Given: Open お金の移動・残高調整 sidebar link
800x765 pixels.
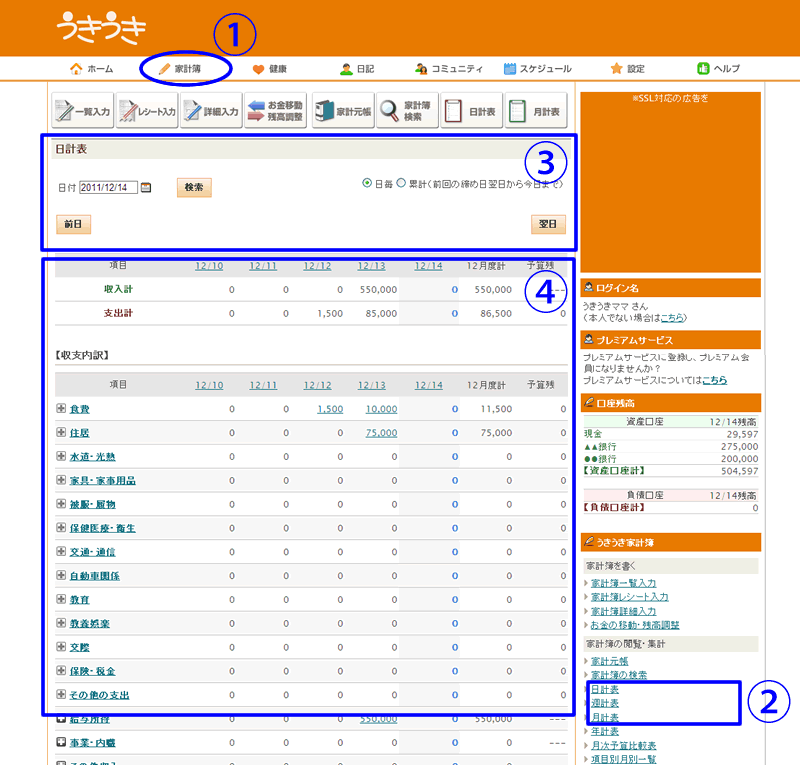Looking at the screenshot, I should click(635, 625).
